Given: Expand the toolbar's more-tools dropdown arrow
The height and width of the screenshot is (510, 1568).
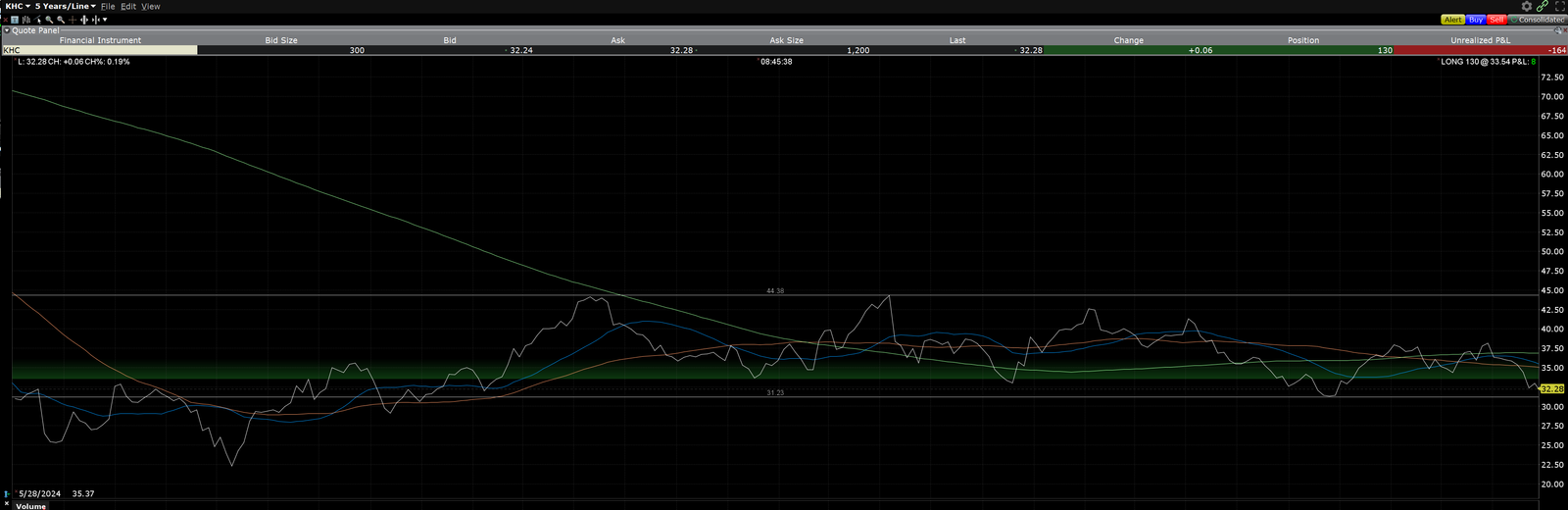Looking at the screenshot, I should (105, 20).
